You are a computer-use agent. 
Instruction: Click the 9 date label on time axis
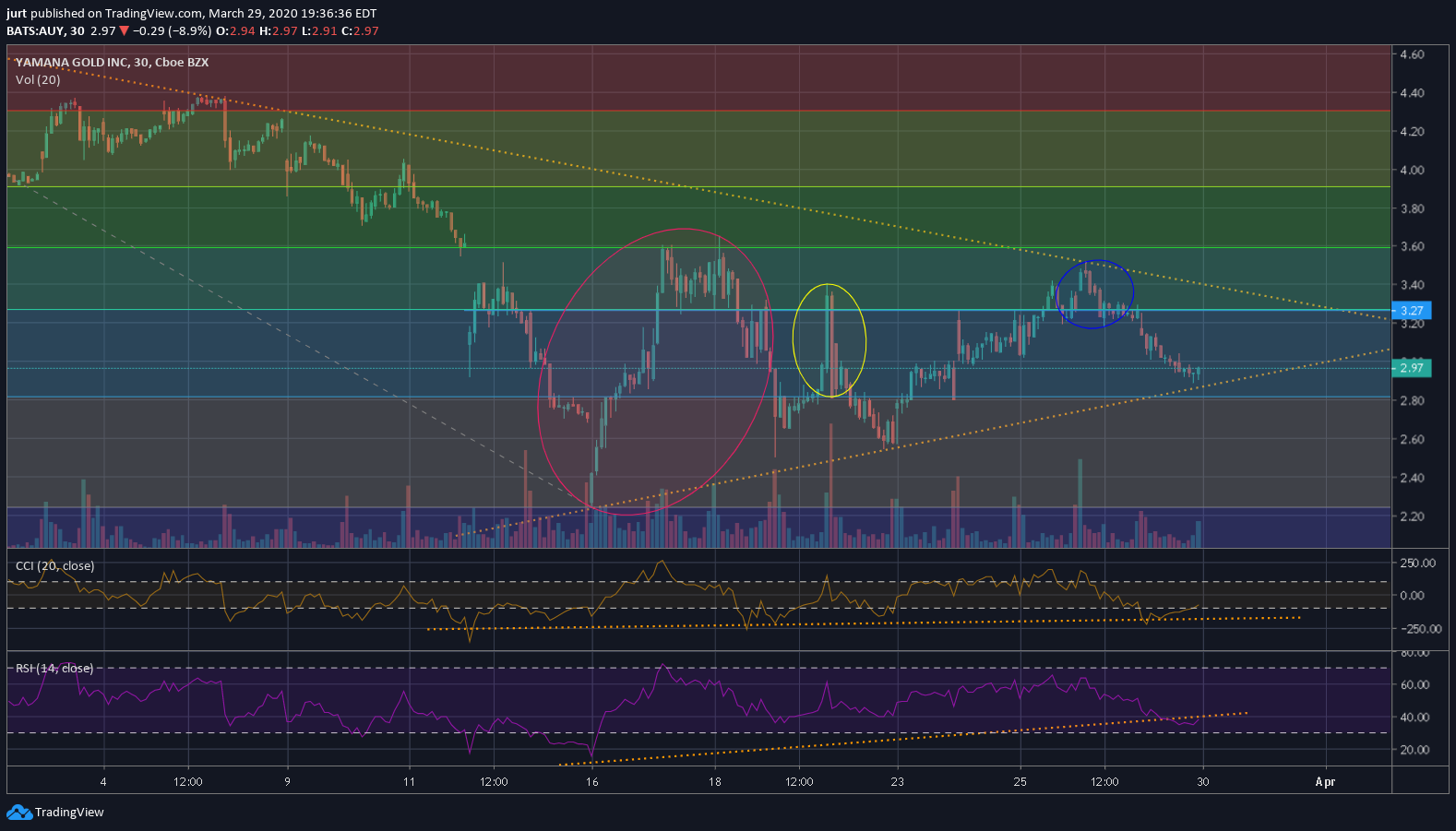pyautogui.click(x=287, y=782)
